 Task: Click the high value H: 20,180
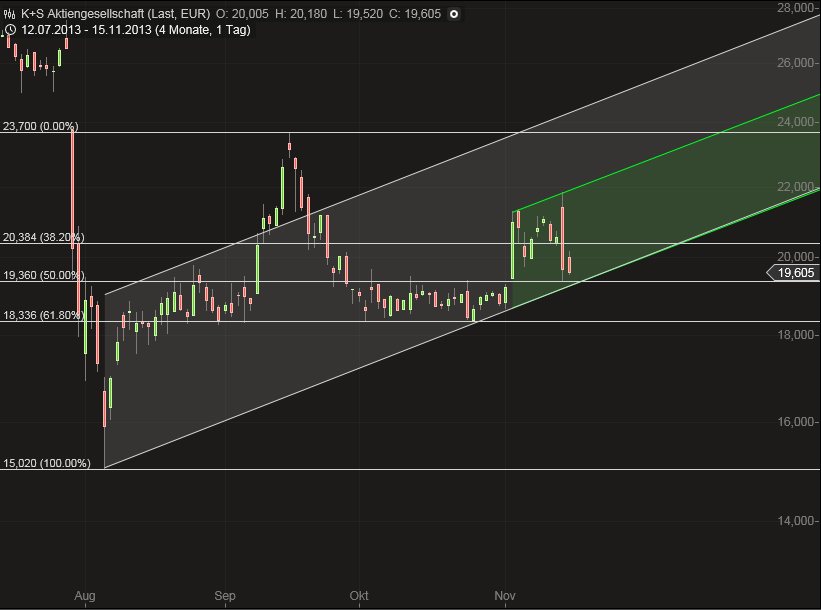click(x=301, y=14)
